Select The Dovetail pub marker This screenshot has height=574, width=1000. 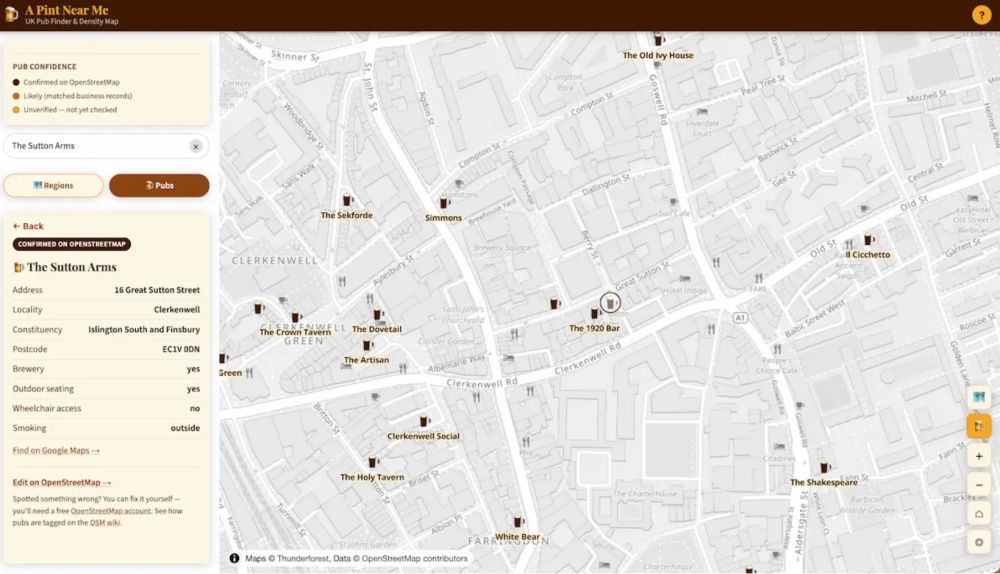[378, 314]
